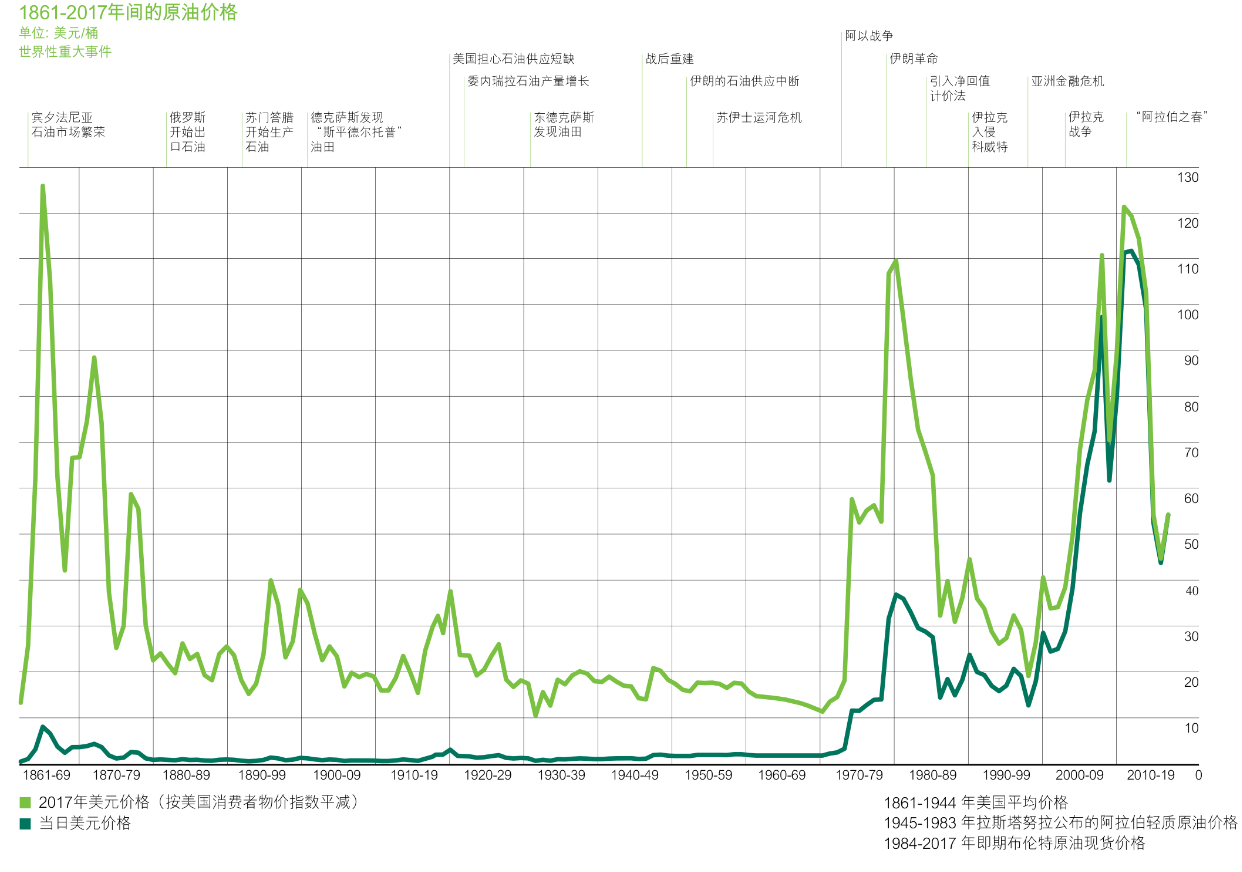
Task: Select event label "阿拉伯之春"
Action: click(1172, 118)
